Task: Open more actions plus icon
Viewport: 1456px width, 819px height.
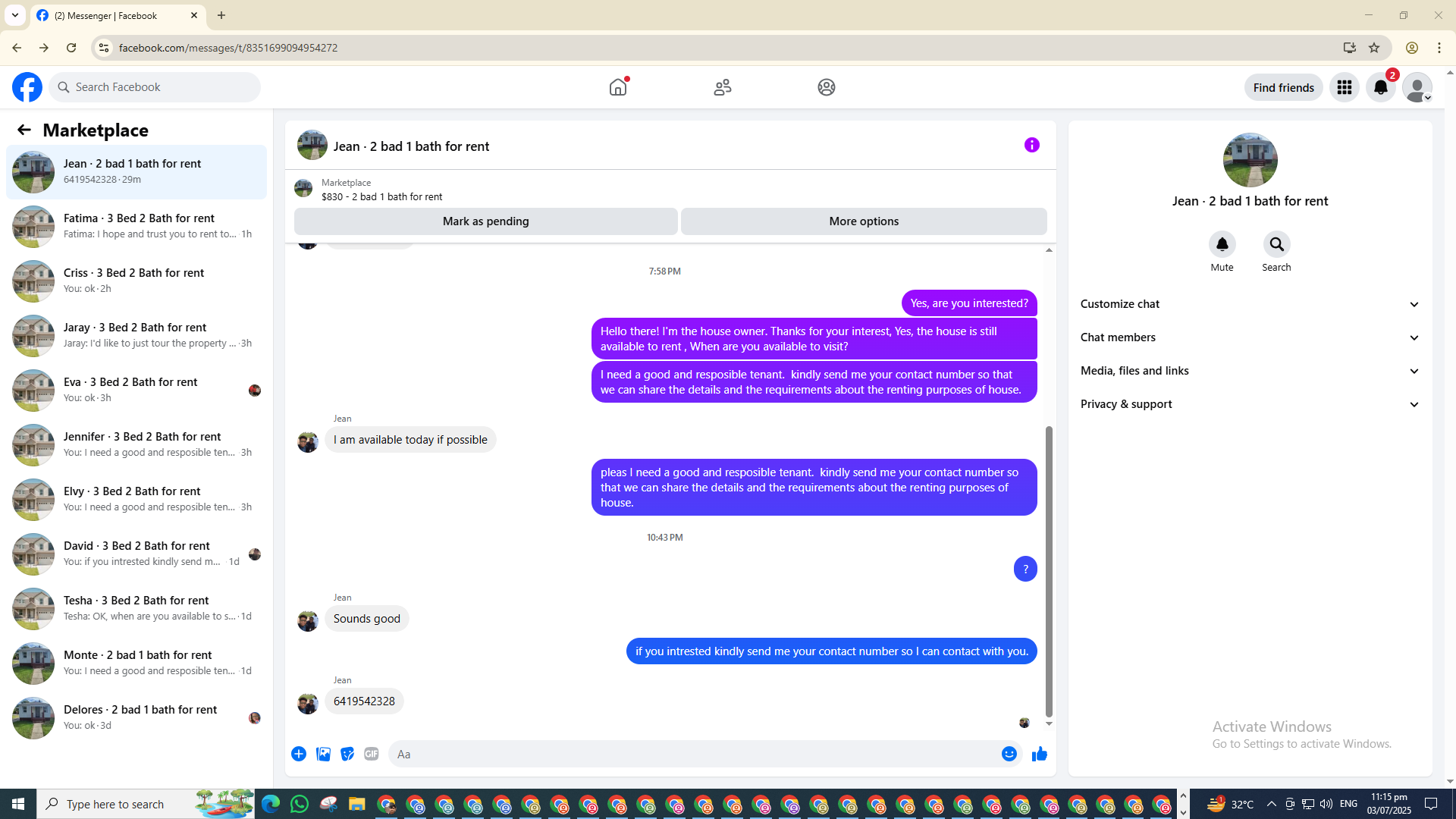Action: (x=299, y=754)
